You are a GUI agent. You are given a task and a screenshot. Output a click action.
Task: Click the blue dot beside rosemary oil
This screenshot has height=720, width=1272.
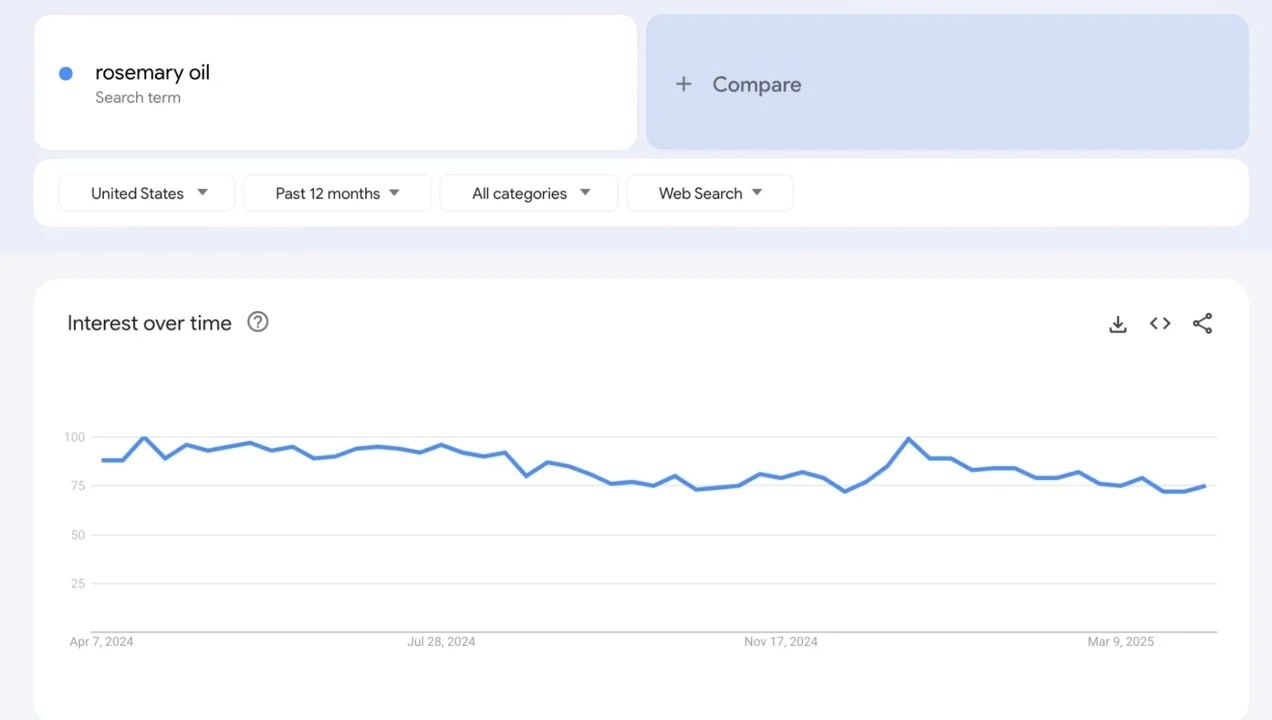66,73
